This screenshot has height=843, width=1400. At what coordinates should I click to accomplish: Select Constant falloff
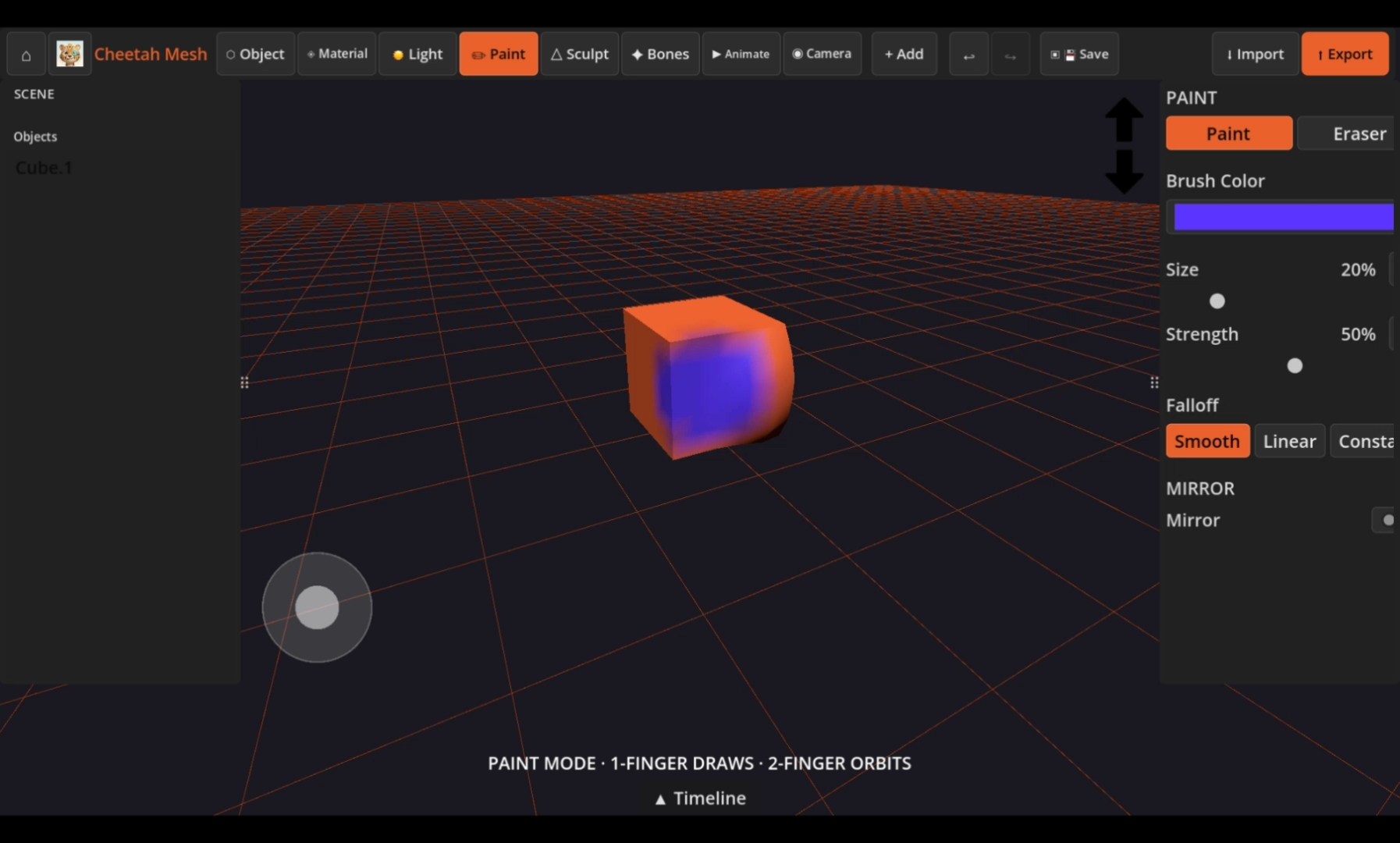point(1363,441)
